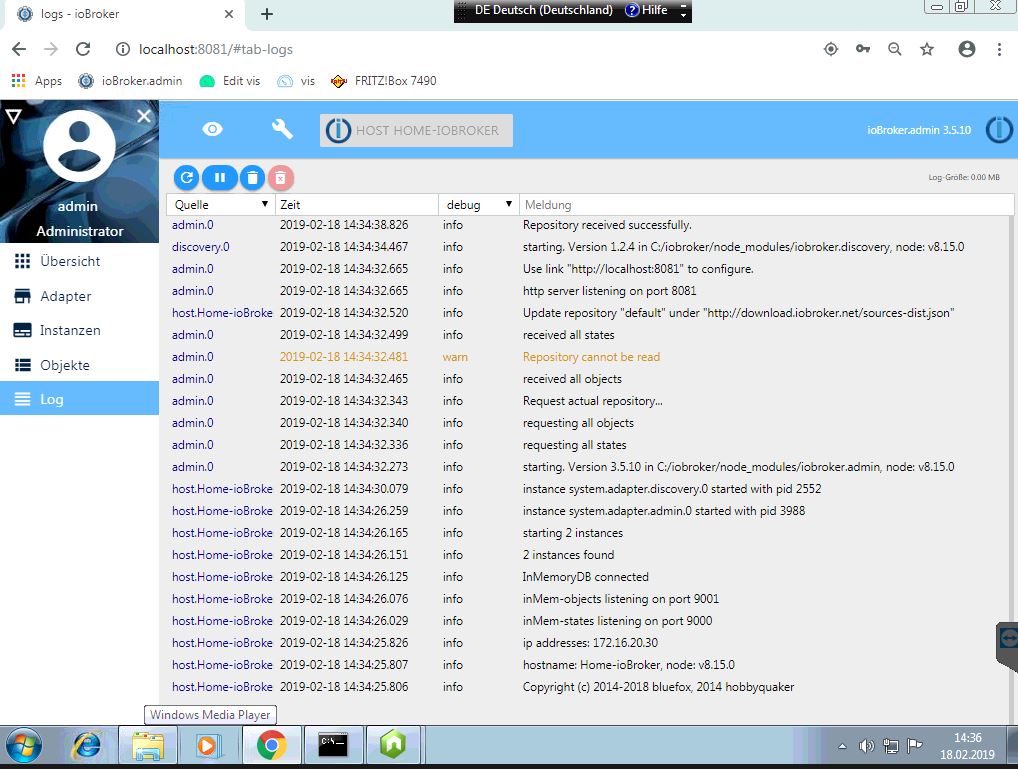Bookmark this page with star
This screenshot has width=1018, height=769.
pyautogui.click(x=927, y=49)
